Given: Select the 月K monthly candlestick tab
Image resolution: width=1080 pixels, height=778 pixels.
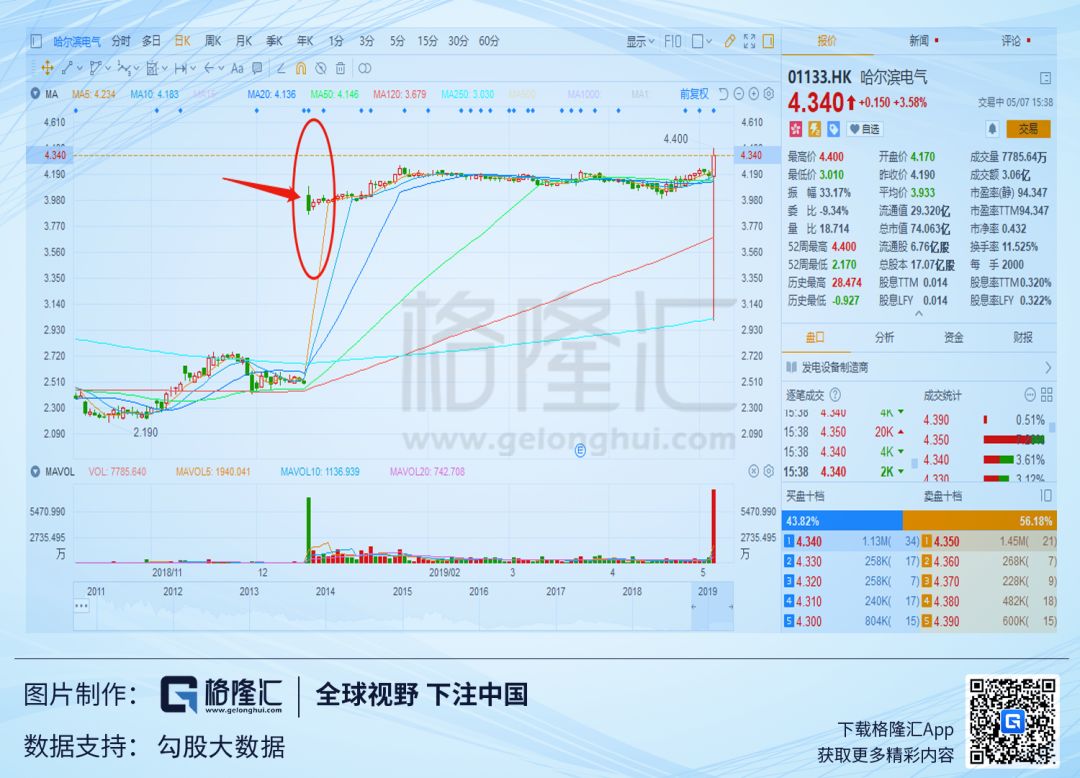Looking at the screenshot, I should [x=244, y=41].
